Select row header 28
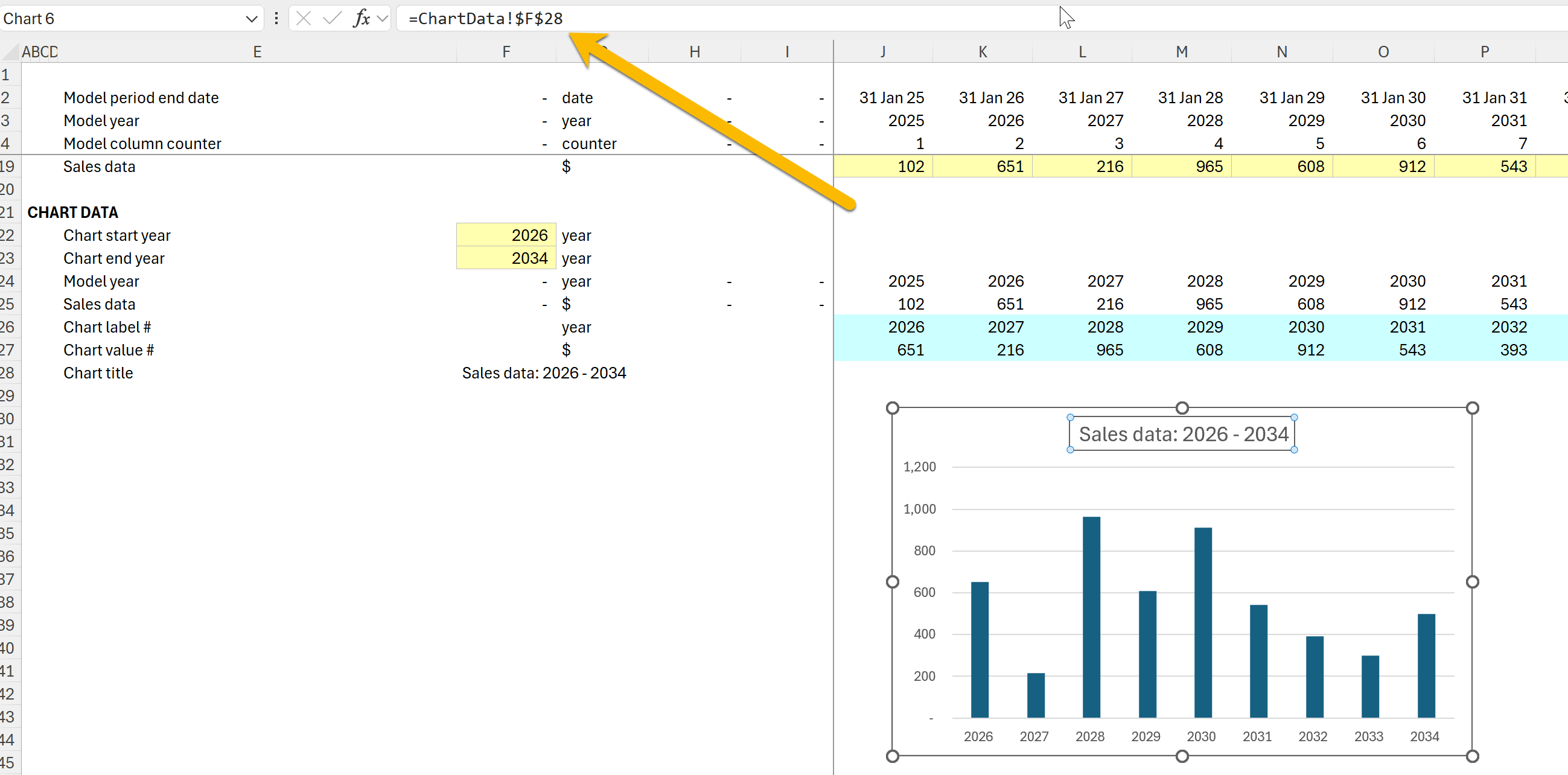Image resolution: width=1568 pixels, height=775 pixels. pyautogui.click(x=8, y=372)
